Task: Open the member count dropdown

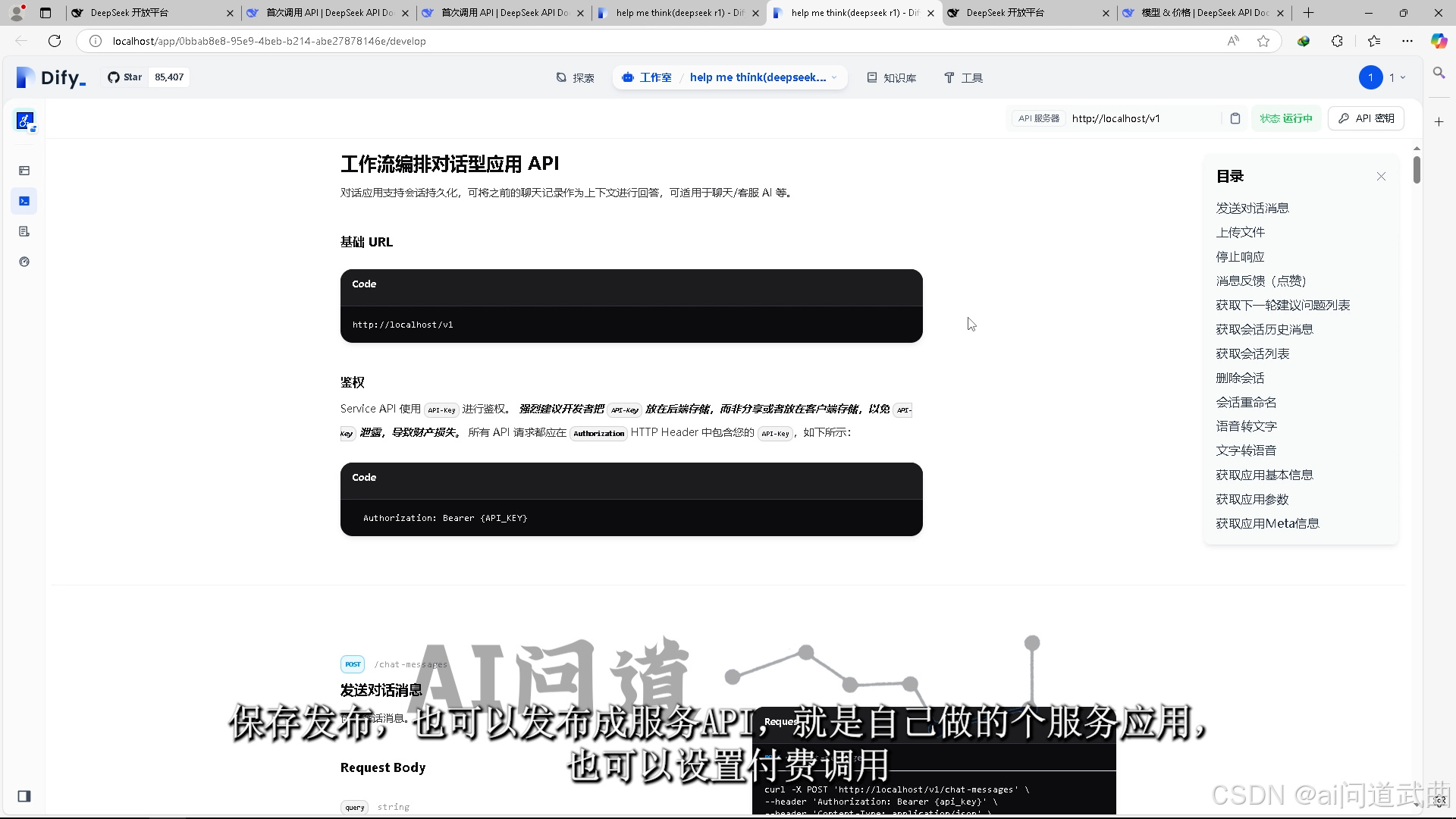Action: pos(1395,77)
